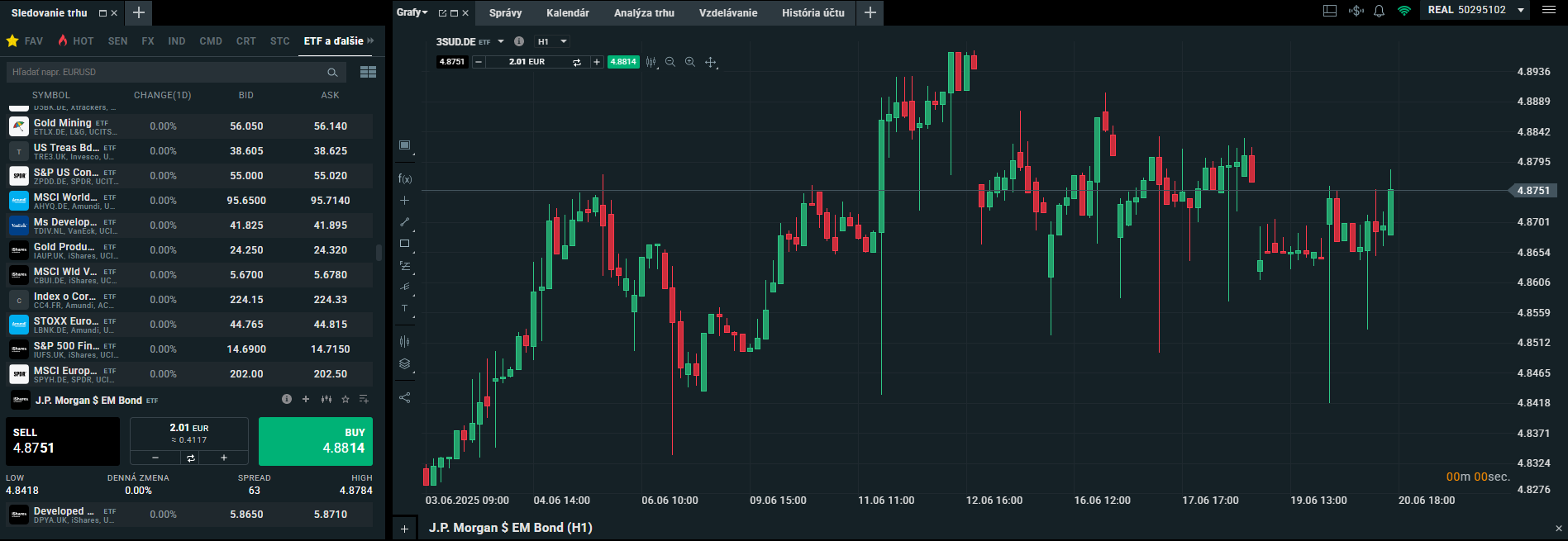Viewport: 1568px width, 541px height.
Task: Switch the market list grid view
Action: pyautogui.click(x=368, y=72)
